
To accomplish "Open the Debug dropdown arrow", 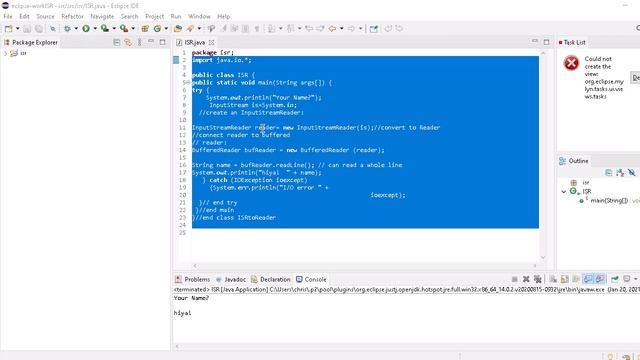I will 76,29.
